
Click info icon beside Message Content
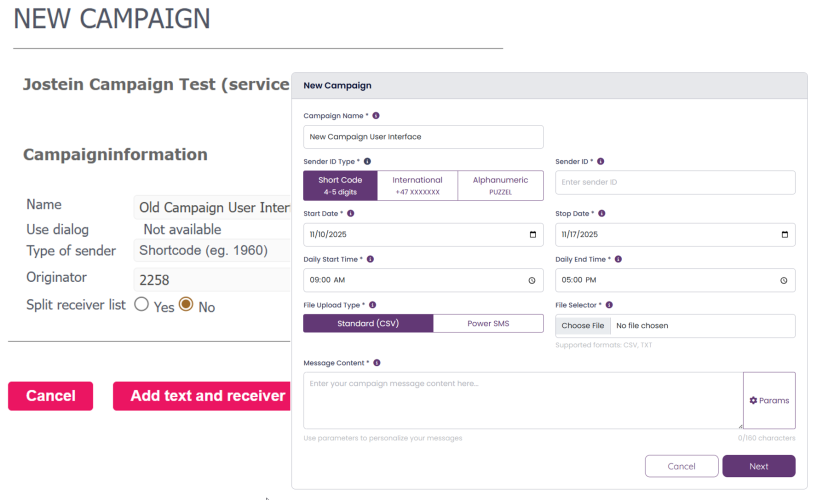point(377,363)
